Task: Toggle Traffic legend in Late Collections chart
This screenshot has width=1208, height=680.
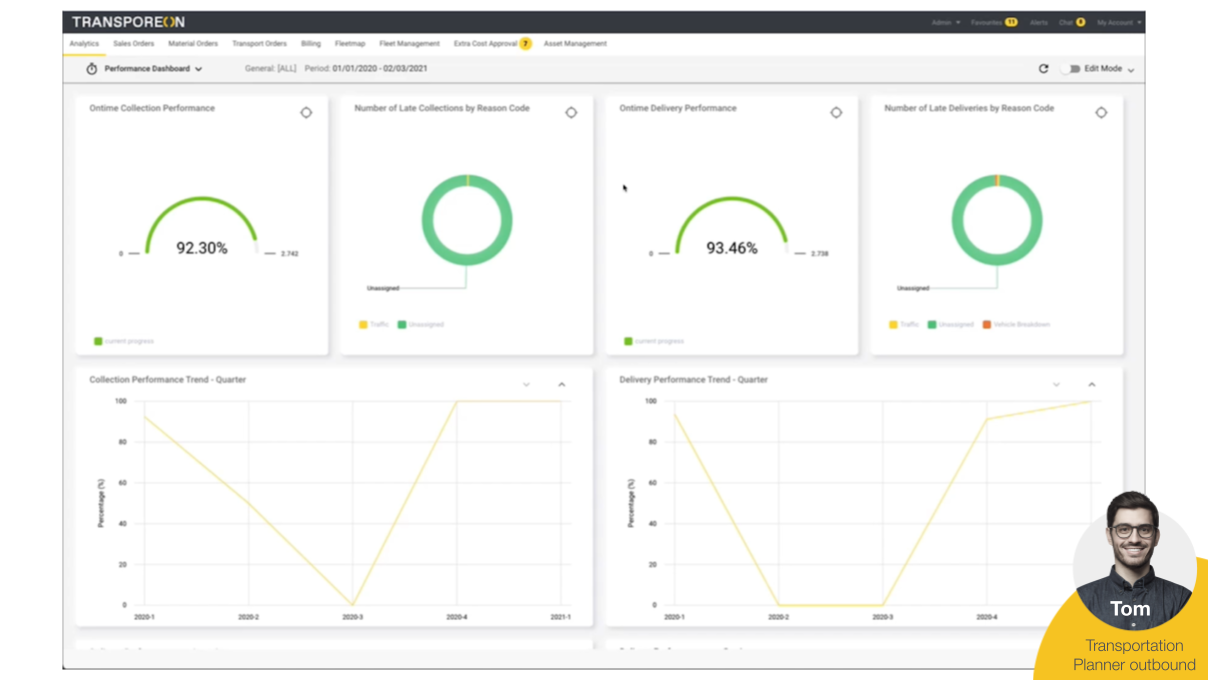Action: pyautogui.click(x=374, y=325)
